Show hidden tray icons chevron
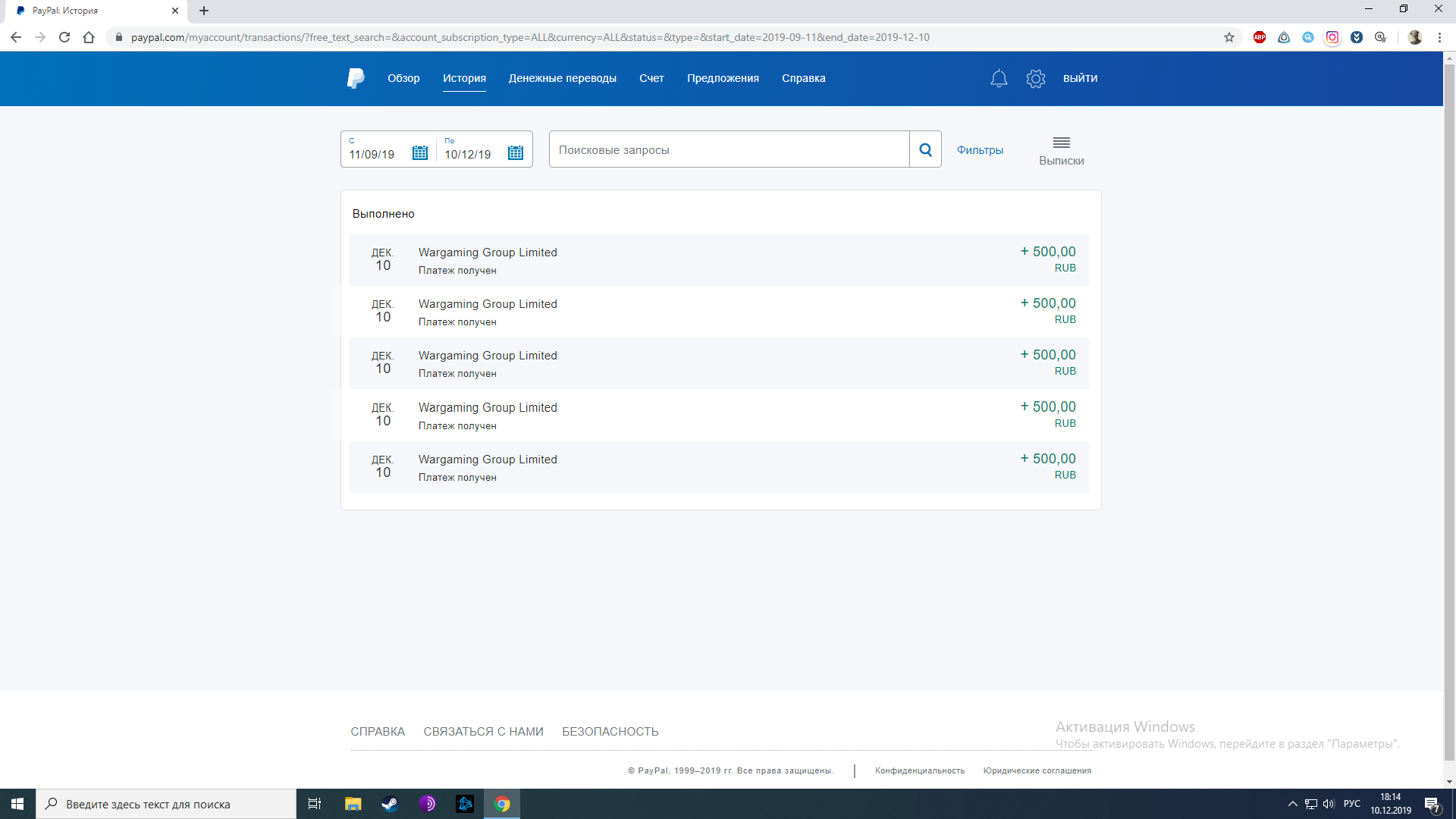The height and width of the screenshot is (819, 1456). (x=1293, y=804)
